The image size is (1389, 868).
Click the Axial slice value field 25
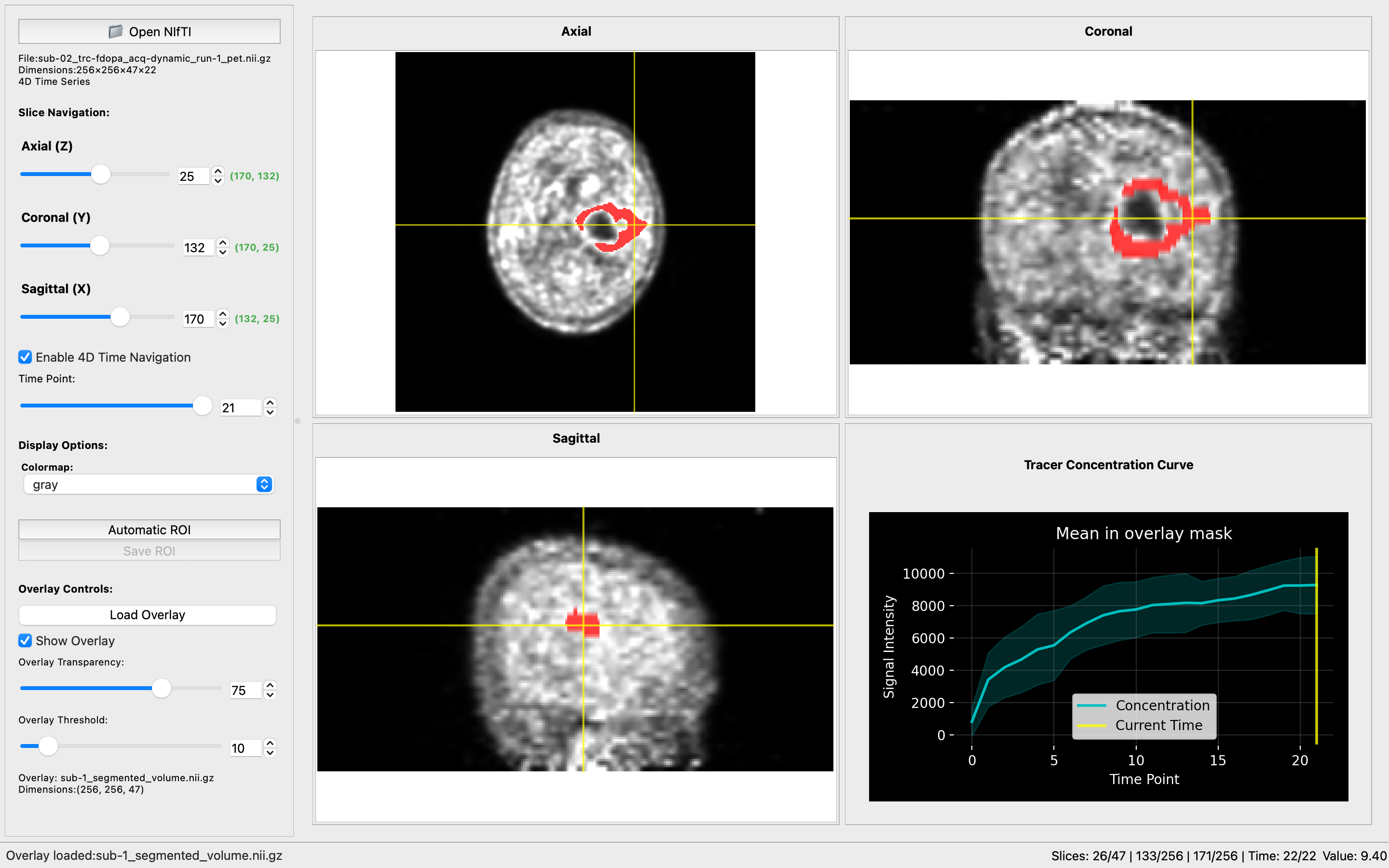pos(194,176)
